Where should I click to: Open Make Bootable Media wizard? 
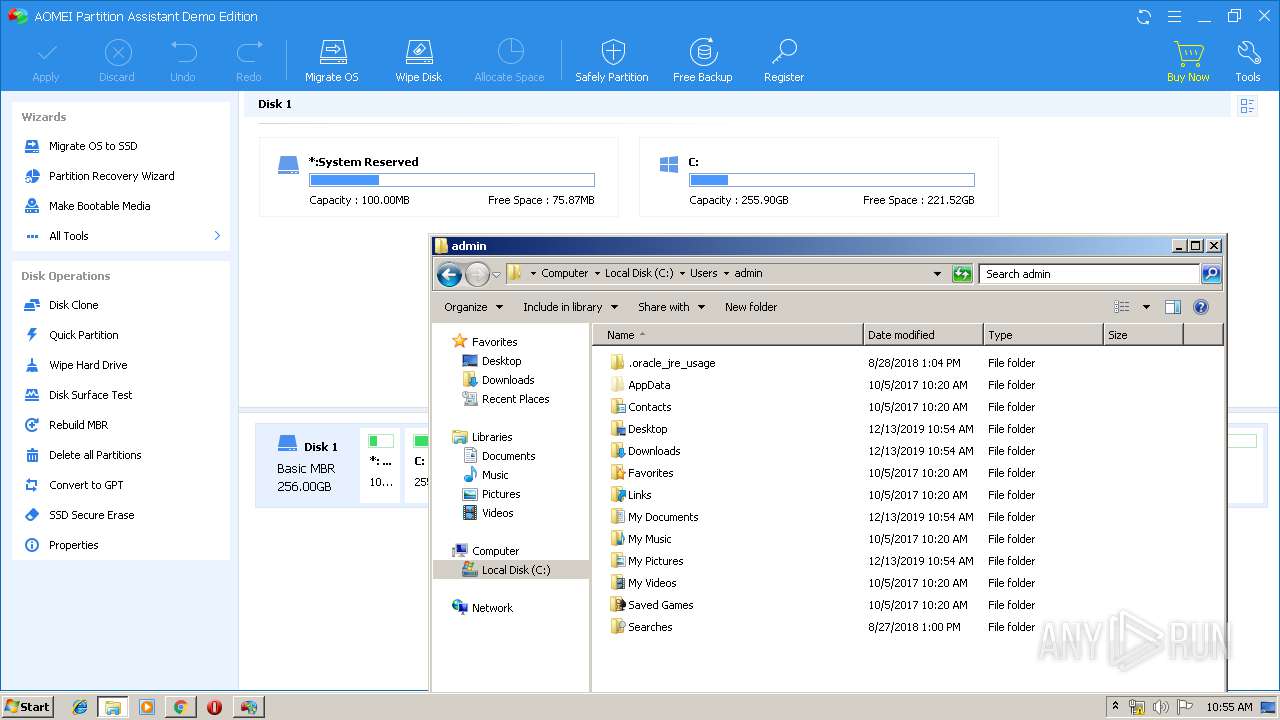(x=99, y=206)
